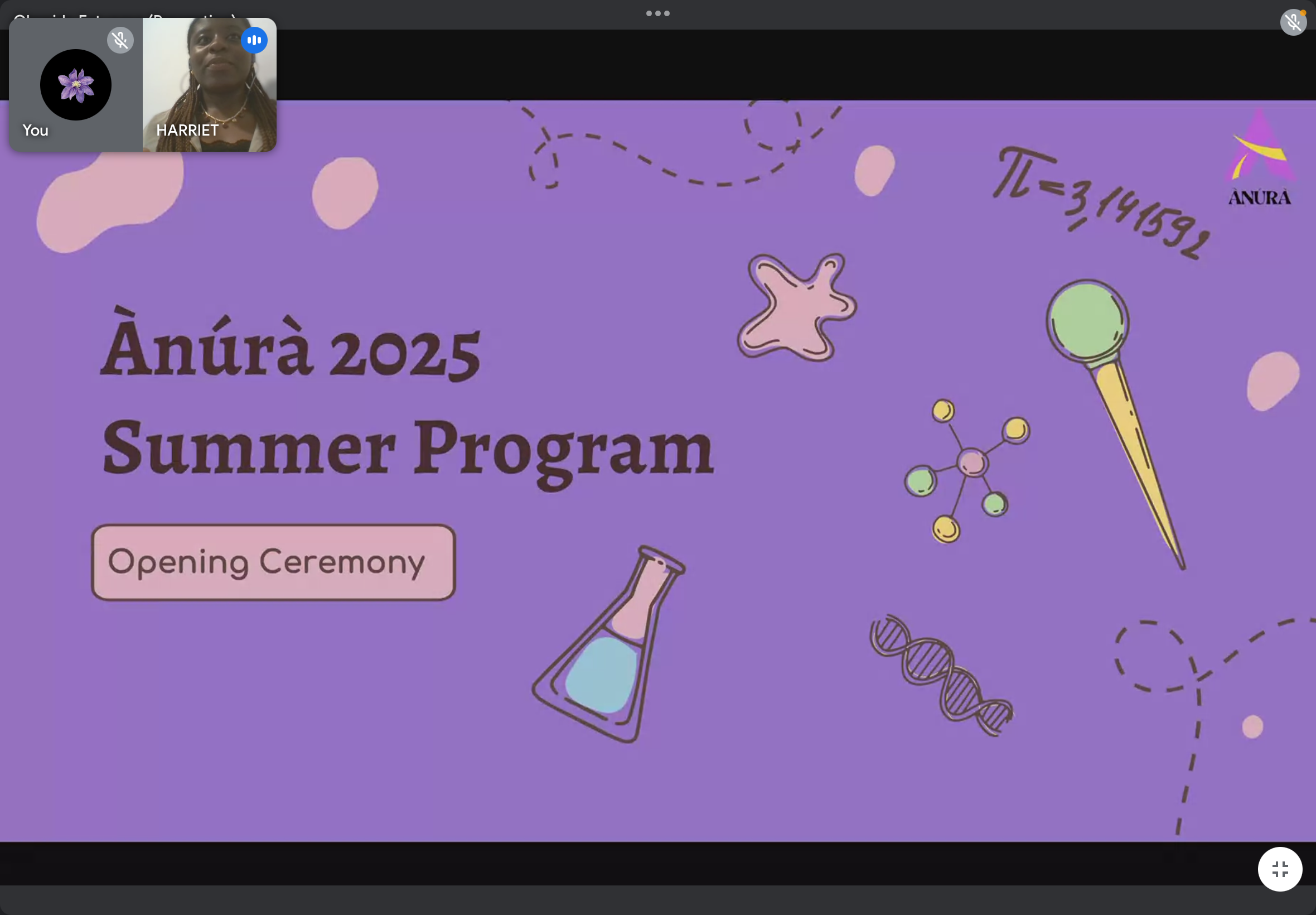Click the muted microphone icon in top-right corner

(1293, 22)
